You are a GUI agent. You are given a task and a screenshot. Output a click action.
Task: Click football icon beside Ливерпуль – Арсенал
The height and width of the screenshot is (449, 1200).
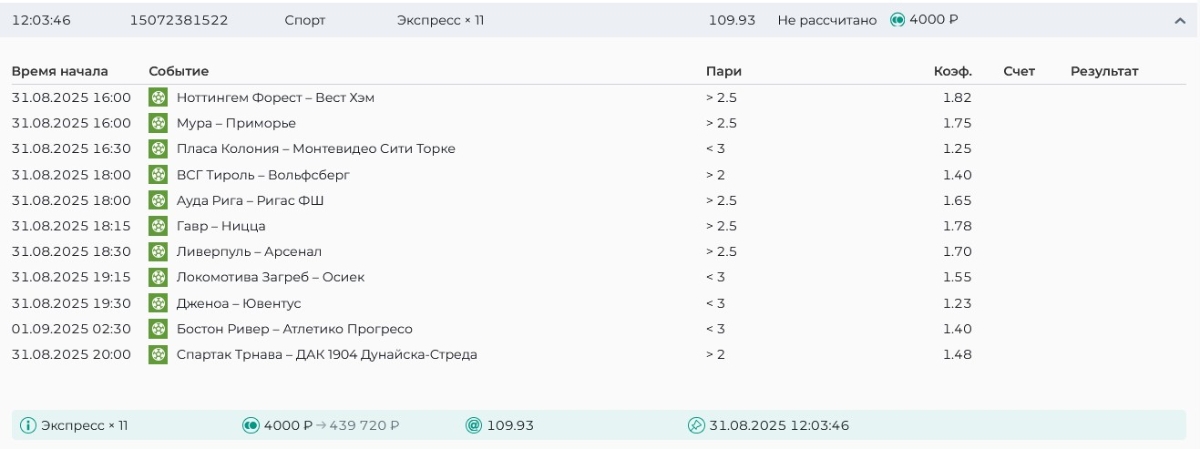pos(158,252)
